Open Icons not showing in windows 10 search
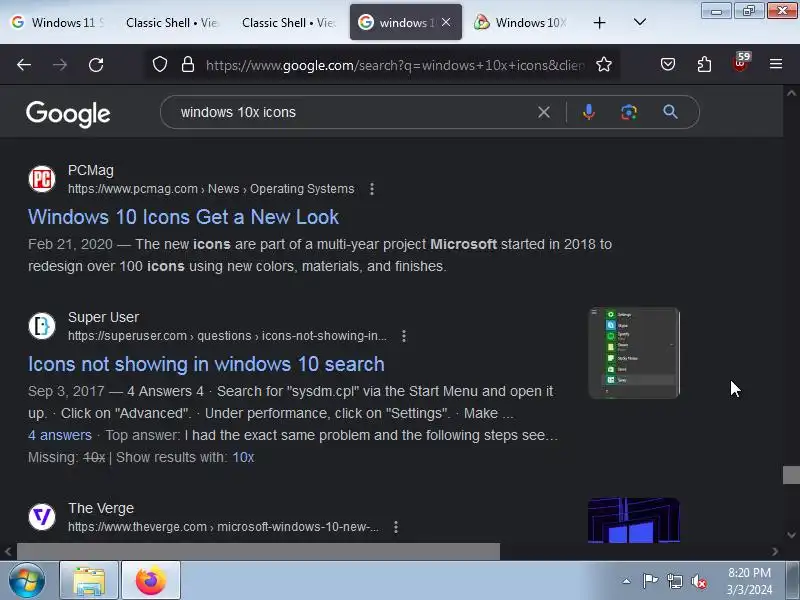Viewport: 800px width, 600px height. click(x=206, y=364)
